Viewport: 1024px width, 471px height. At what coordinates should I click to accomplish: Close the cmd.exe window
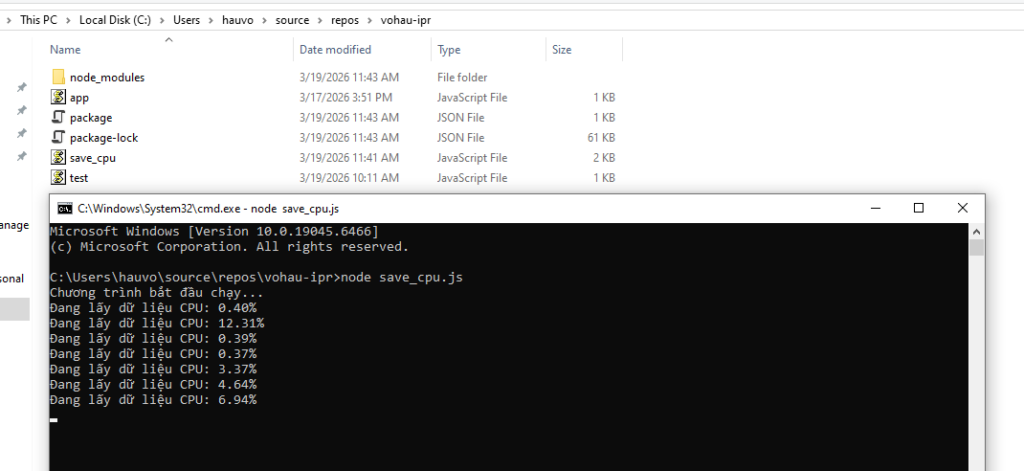(963, 208)
